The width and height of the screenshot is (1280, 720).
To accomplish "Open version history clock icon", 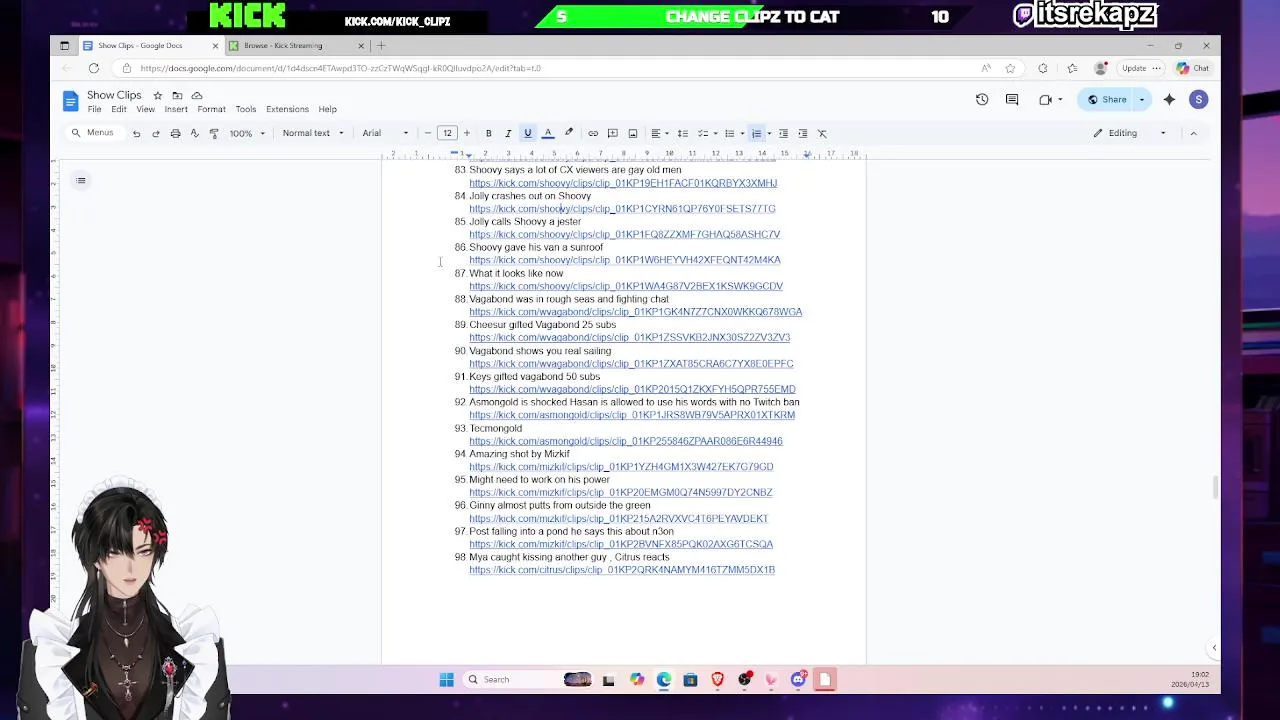I will click(982, 99).
